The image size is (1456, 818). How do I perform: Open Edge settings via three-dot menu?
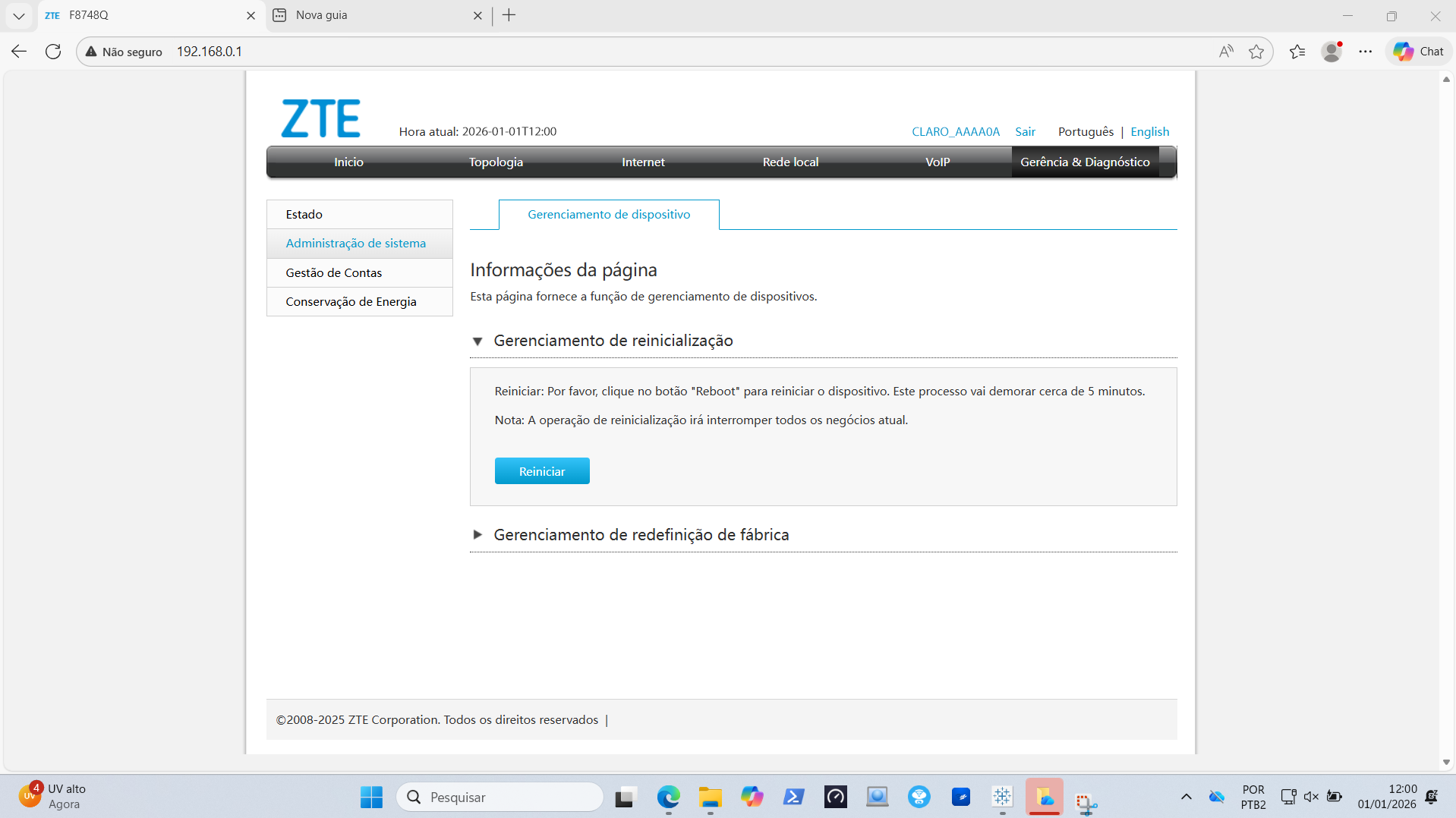1366,51
